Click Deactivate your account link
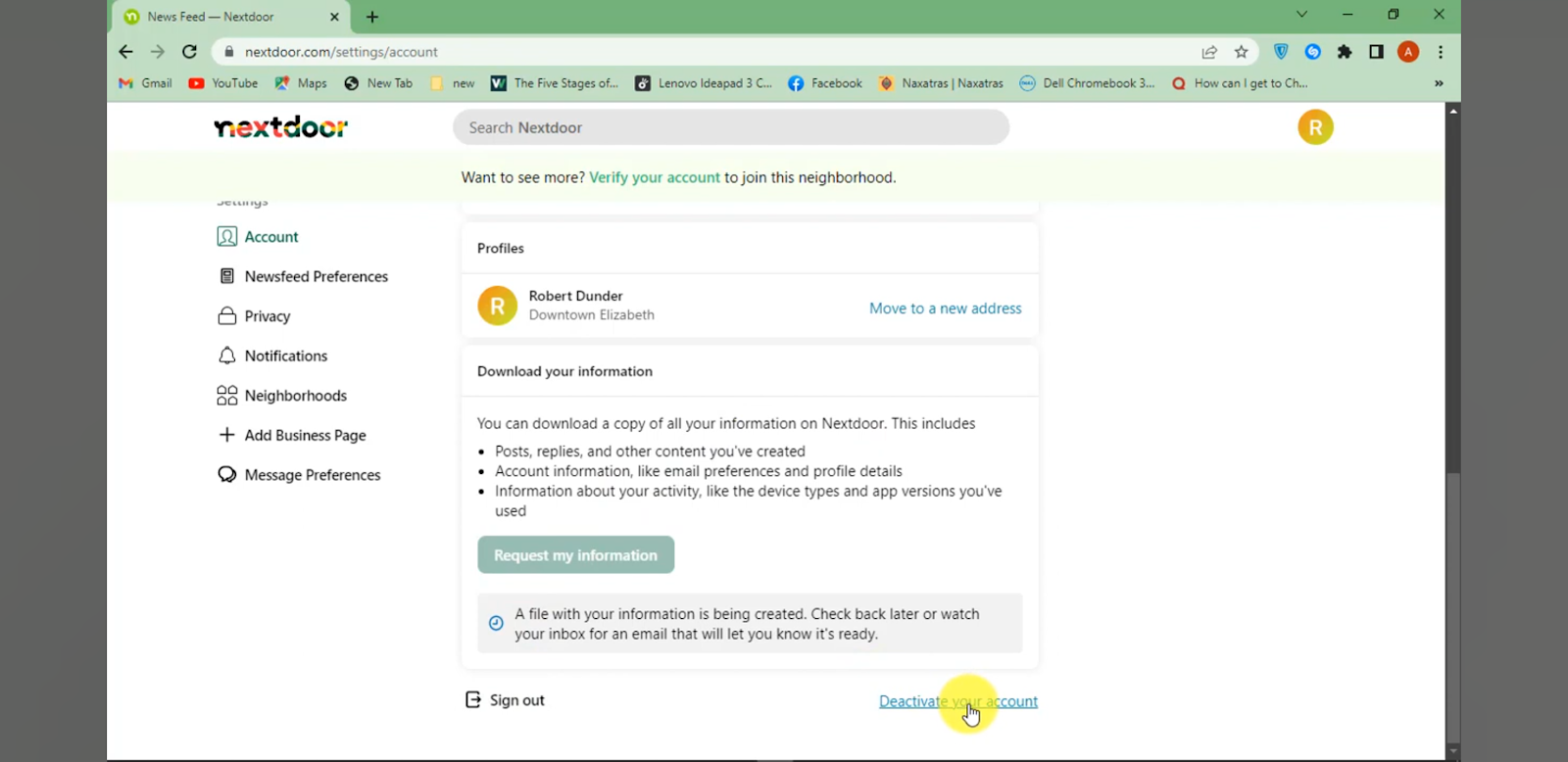The image size is (1568, 762). pyautogui.click(x=958, y=701)
